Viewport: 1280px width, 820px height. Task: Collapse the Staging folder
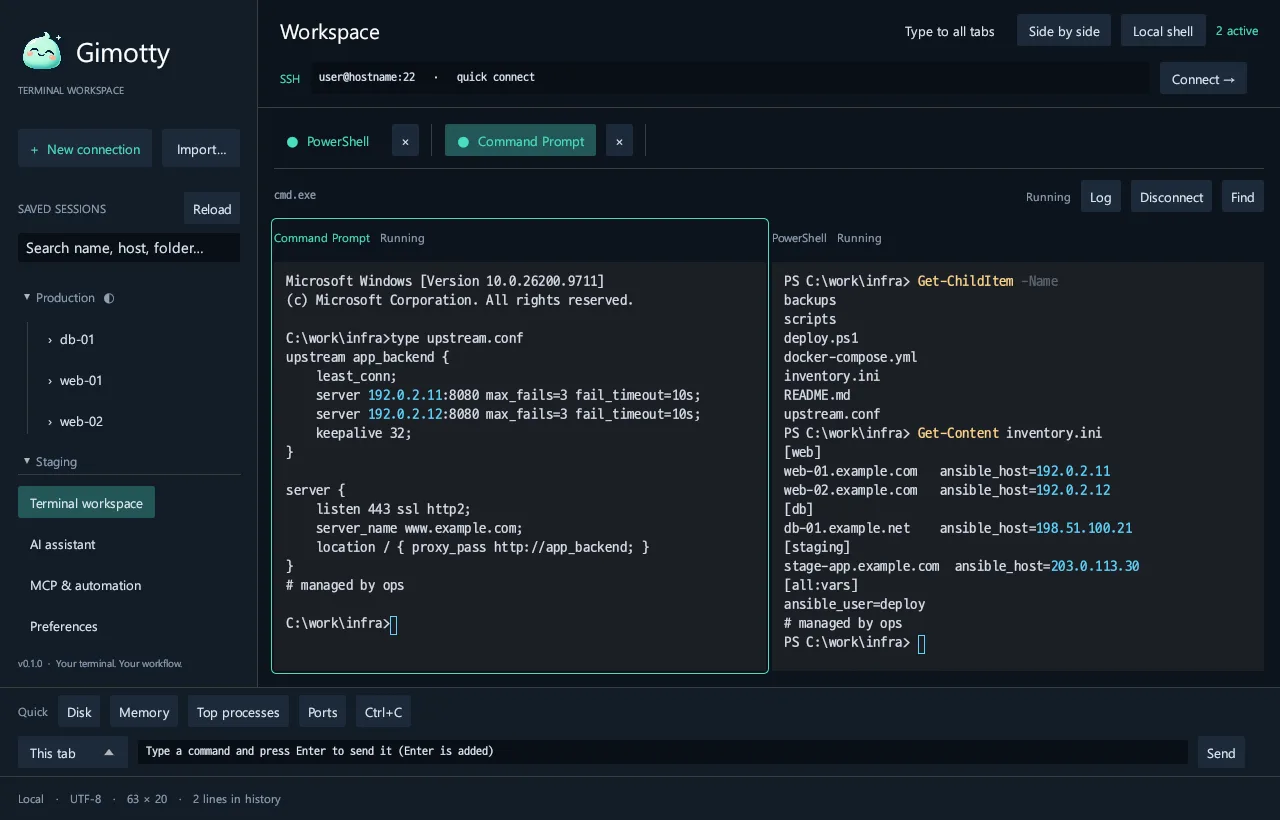(x=50, y=462)
